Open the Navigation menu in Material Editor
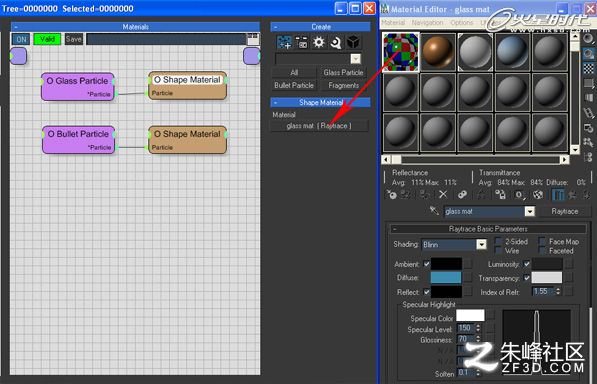597x384 pixels. [x=427, y=23]
